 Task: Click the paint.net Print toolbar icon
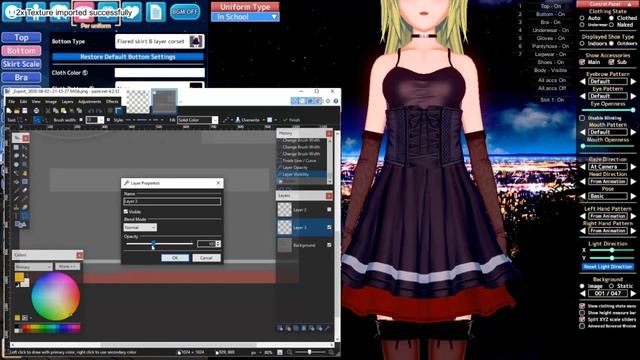click(x=36, y=111)
